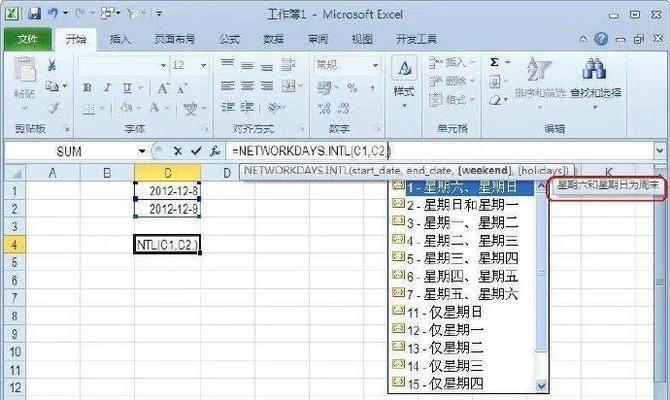Screen dimensions: 670x400
Task: Click the weekend list scroll down arrow
Action: pyautogui.click(x=541, y=386)
